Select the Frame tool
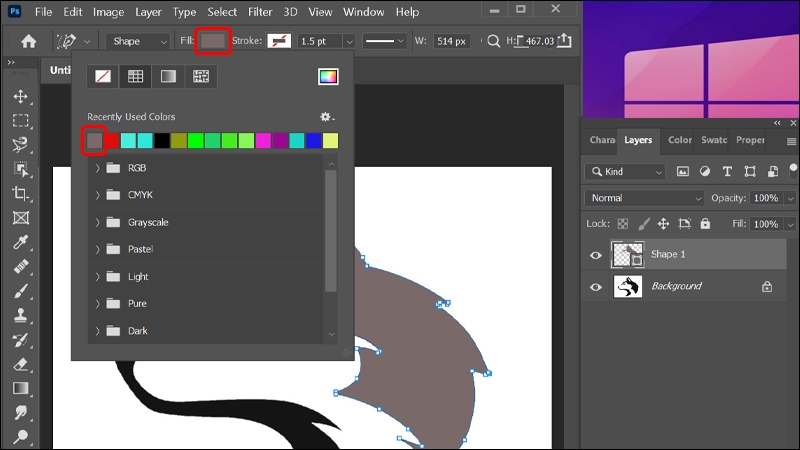This screenshot has width=800, height=450. pyautogui.click(x=20, y=218)
